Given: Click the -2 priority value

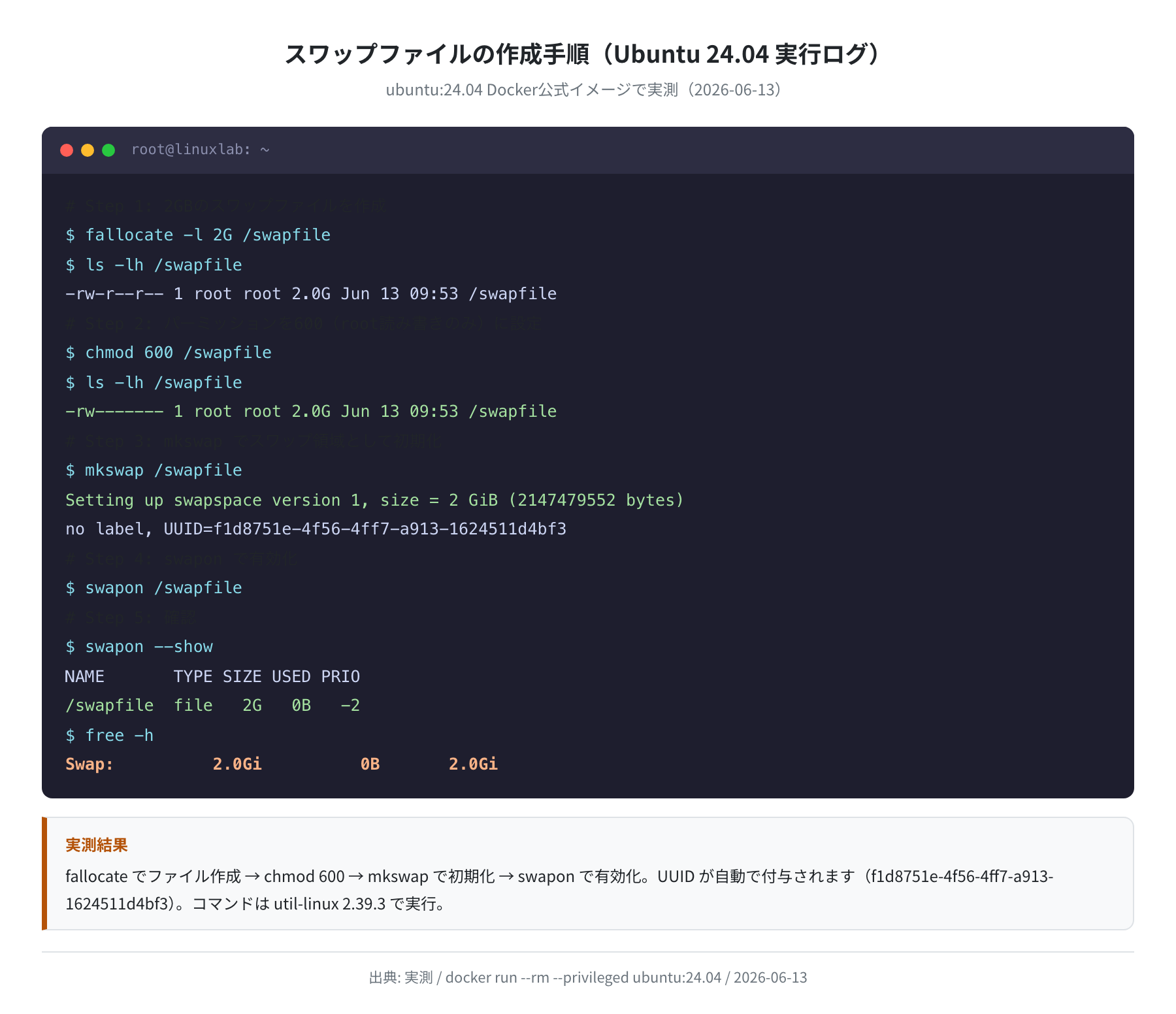Looking at the screenshot, I should coord(350,706).
